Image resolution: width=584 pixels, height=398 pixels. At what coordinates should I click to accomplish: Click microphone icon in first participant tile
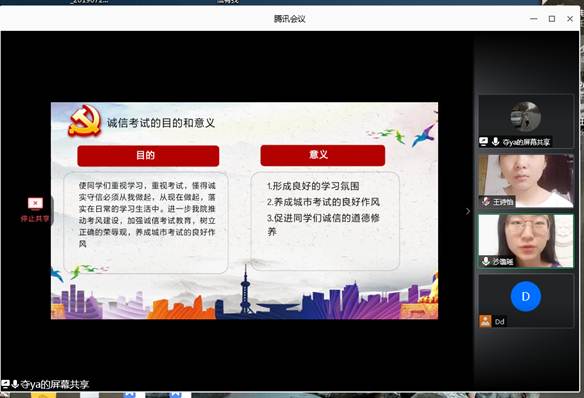495,142
